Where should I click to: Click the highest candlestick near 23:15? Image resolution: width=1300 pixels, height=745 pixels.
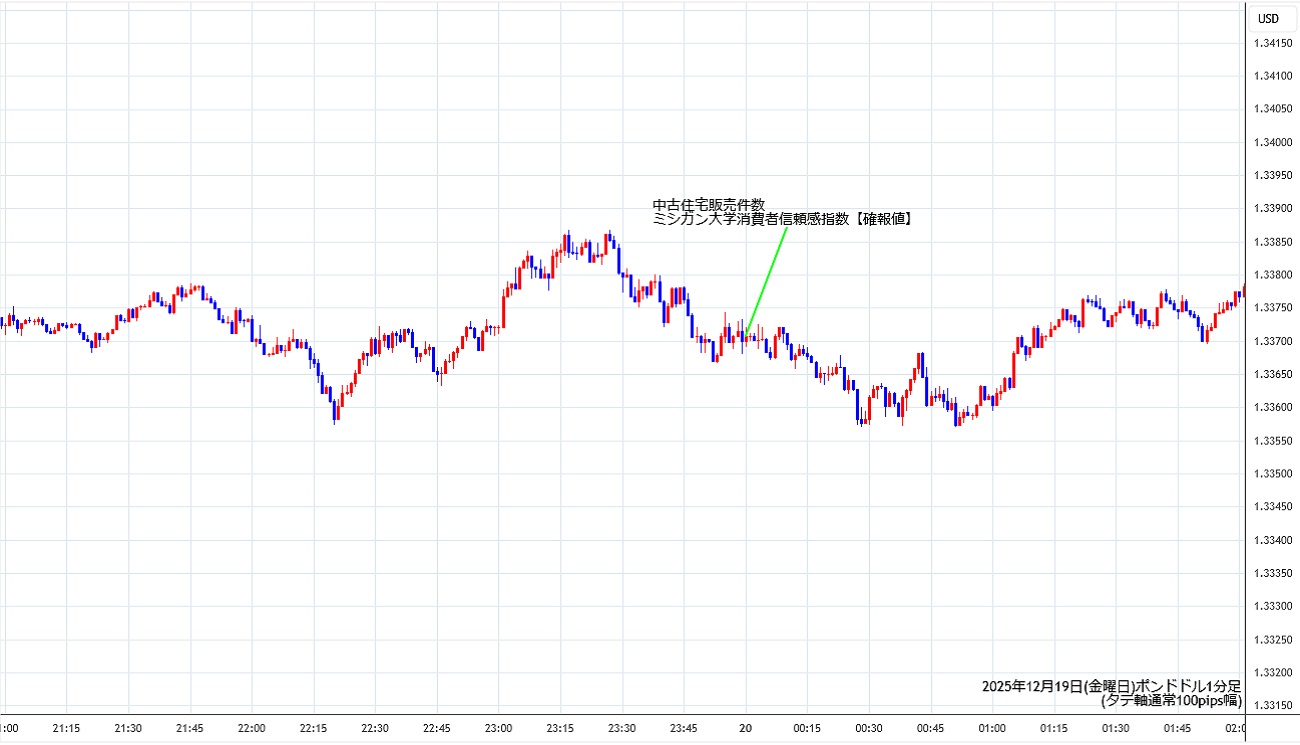tap(567, 240)
